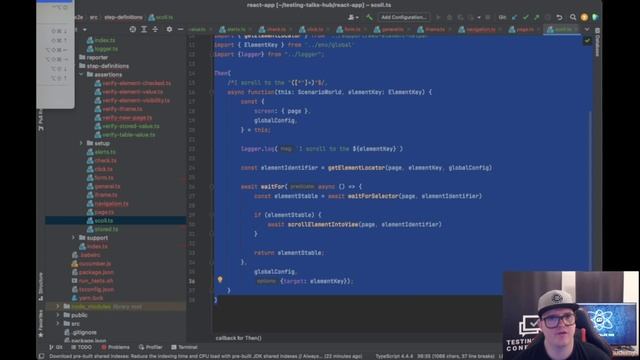
Task: Open the user account icon in toolbar
Action: pos(353,17)
